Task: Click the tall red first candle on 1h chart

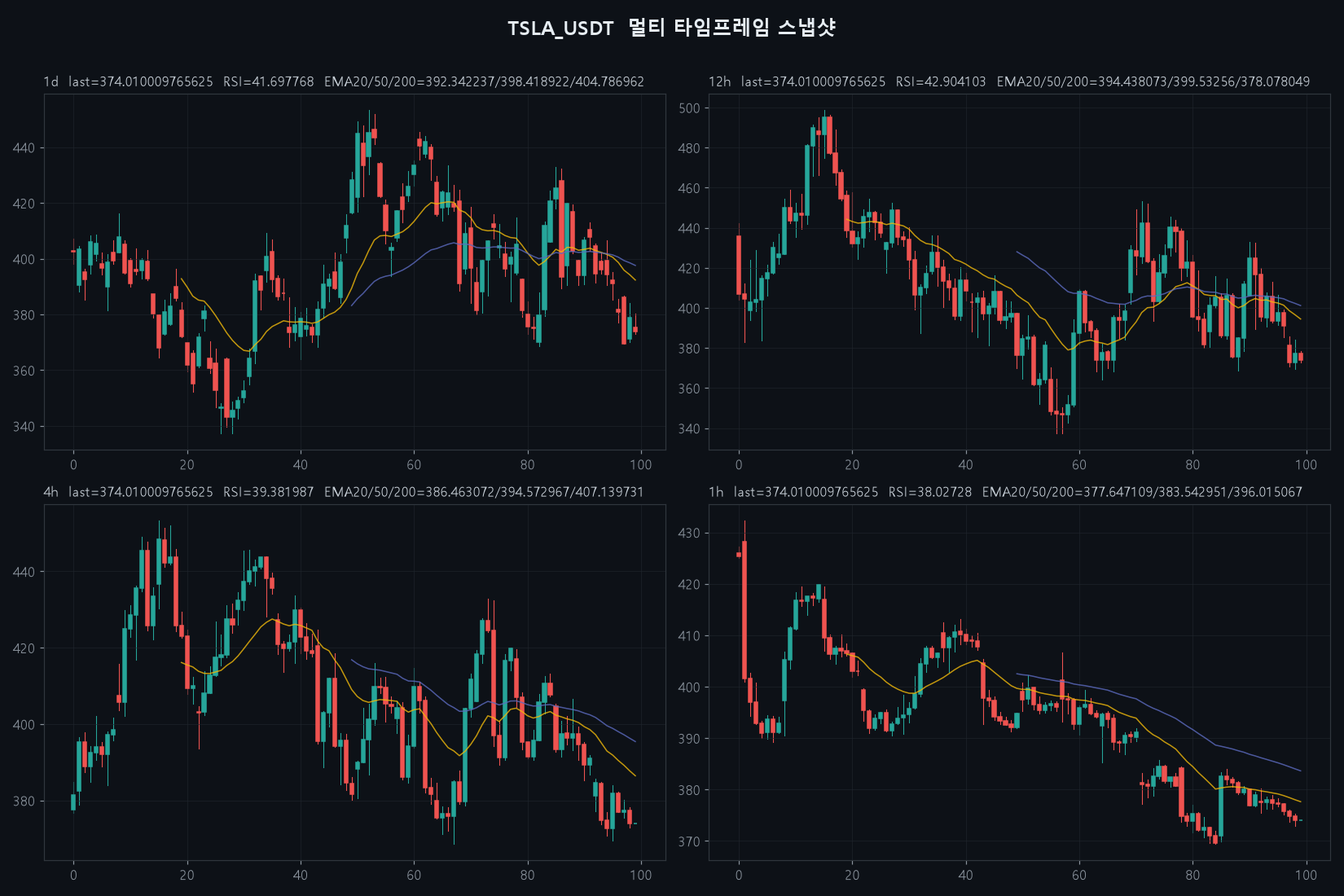Action: 744,609
